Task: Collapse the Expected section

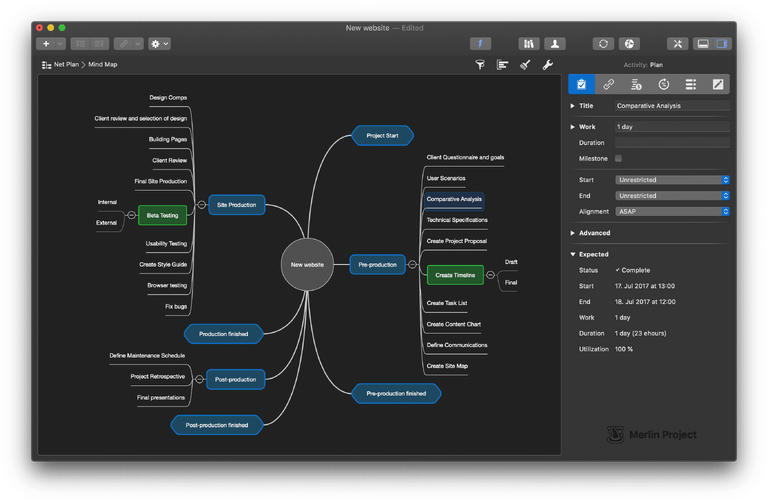Action: coord(572,255)
